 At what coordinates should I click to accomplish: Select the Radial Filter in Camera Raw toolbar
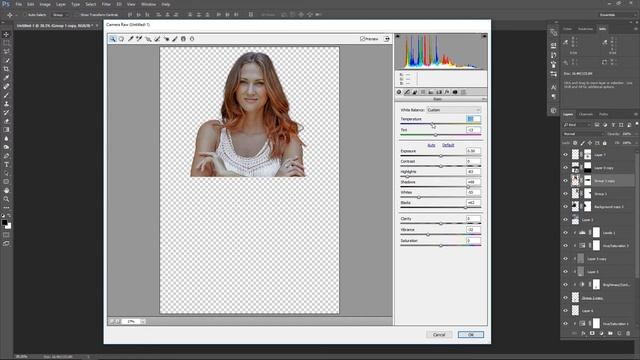pos(192,39)
